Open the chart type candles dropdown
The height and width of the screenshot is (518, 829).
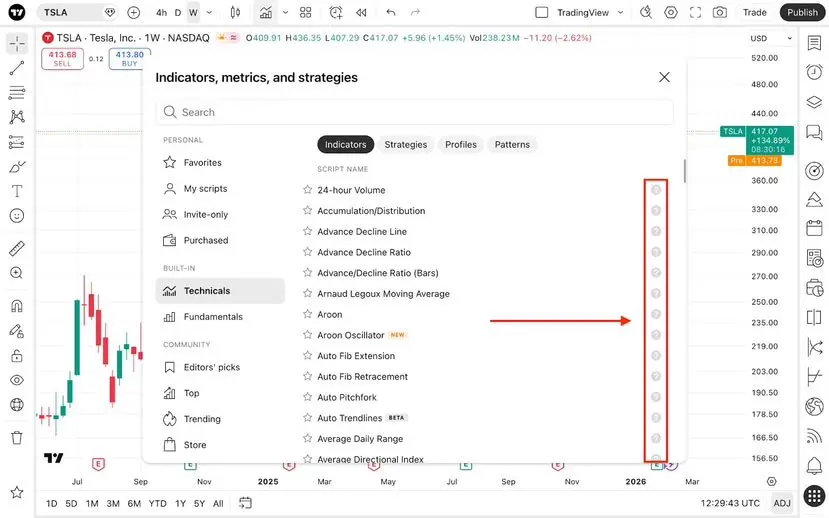[235, 13]
